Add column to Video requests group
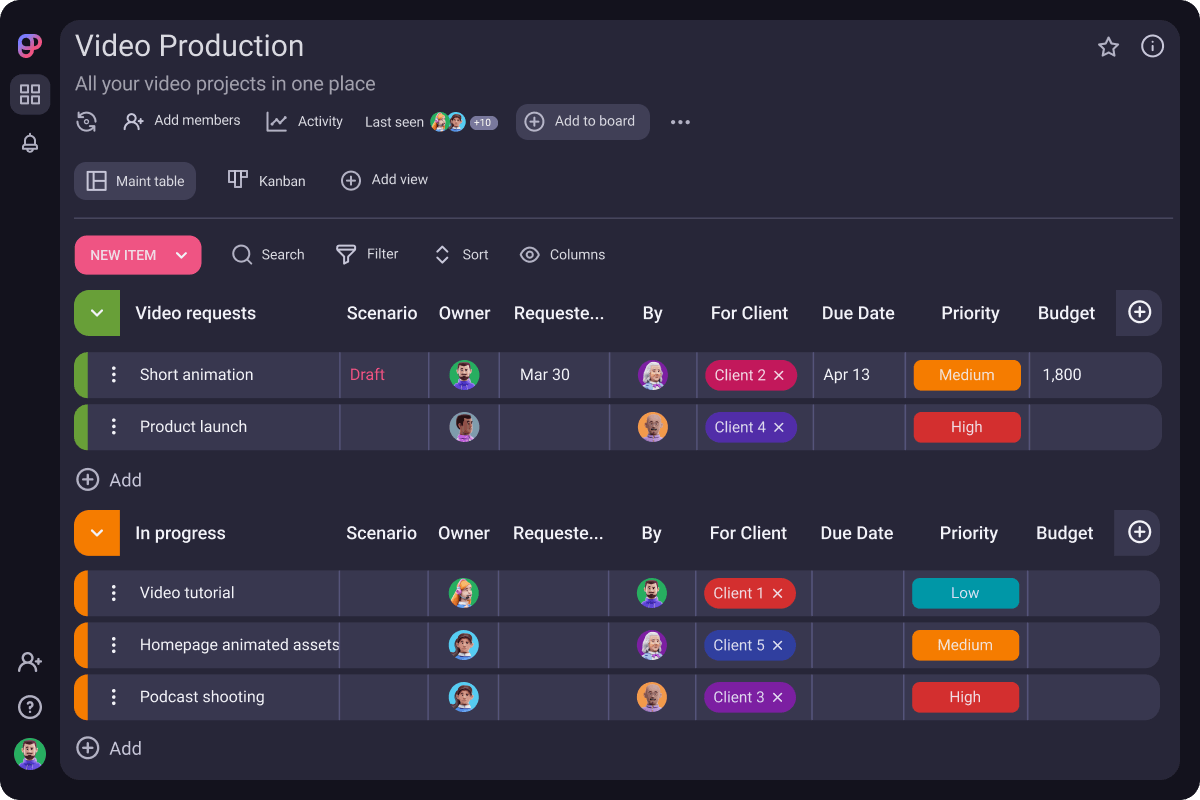 click(1139, 313)
